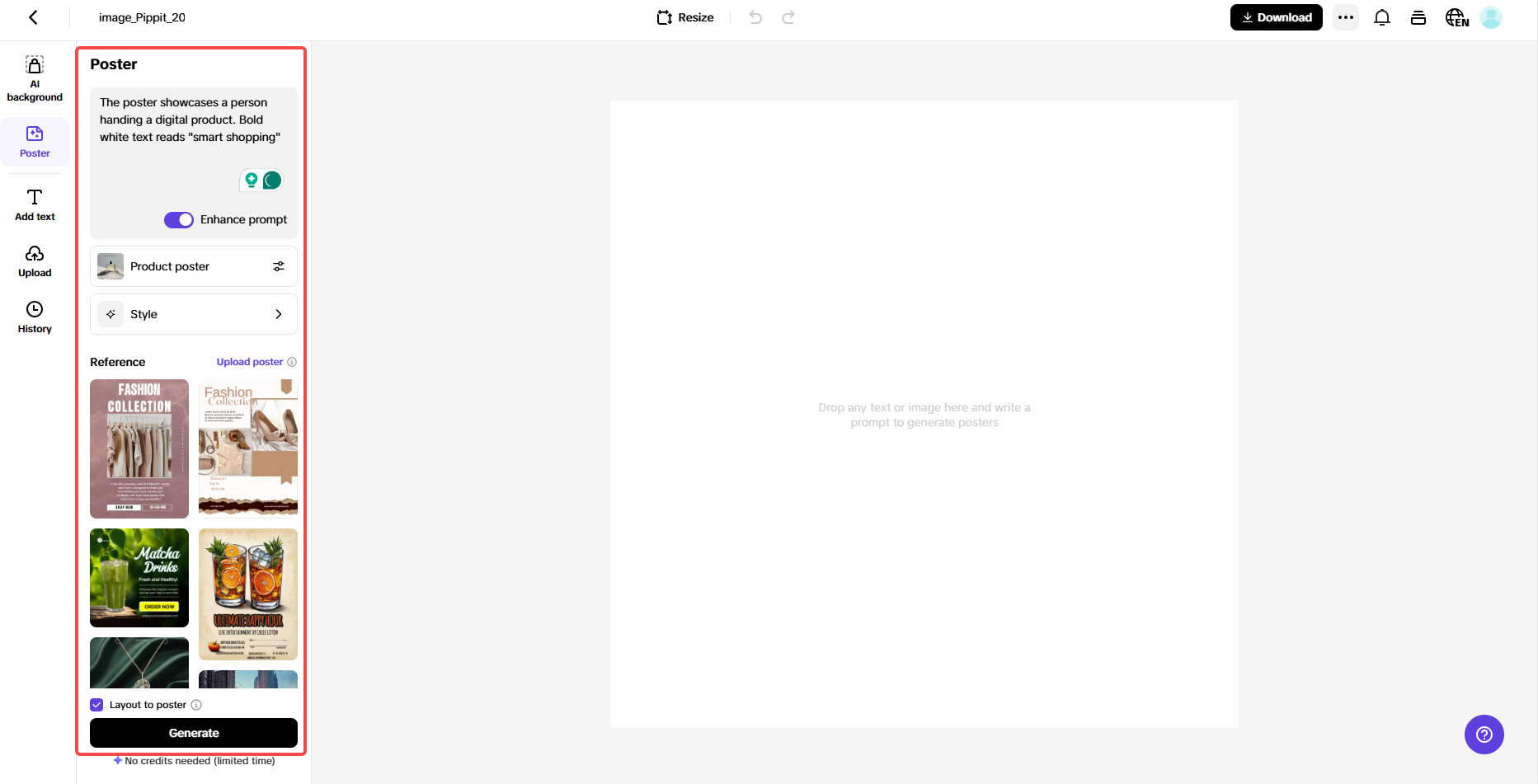Switch the teal toggle beside the lightbulb
The width and height of the screenshot is (1538, 784).
tap(273, 181)
